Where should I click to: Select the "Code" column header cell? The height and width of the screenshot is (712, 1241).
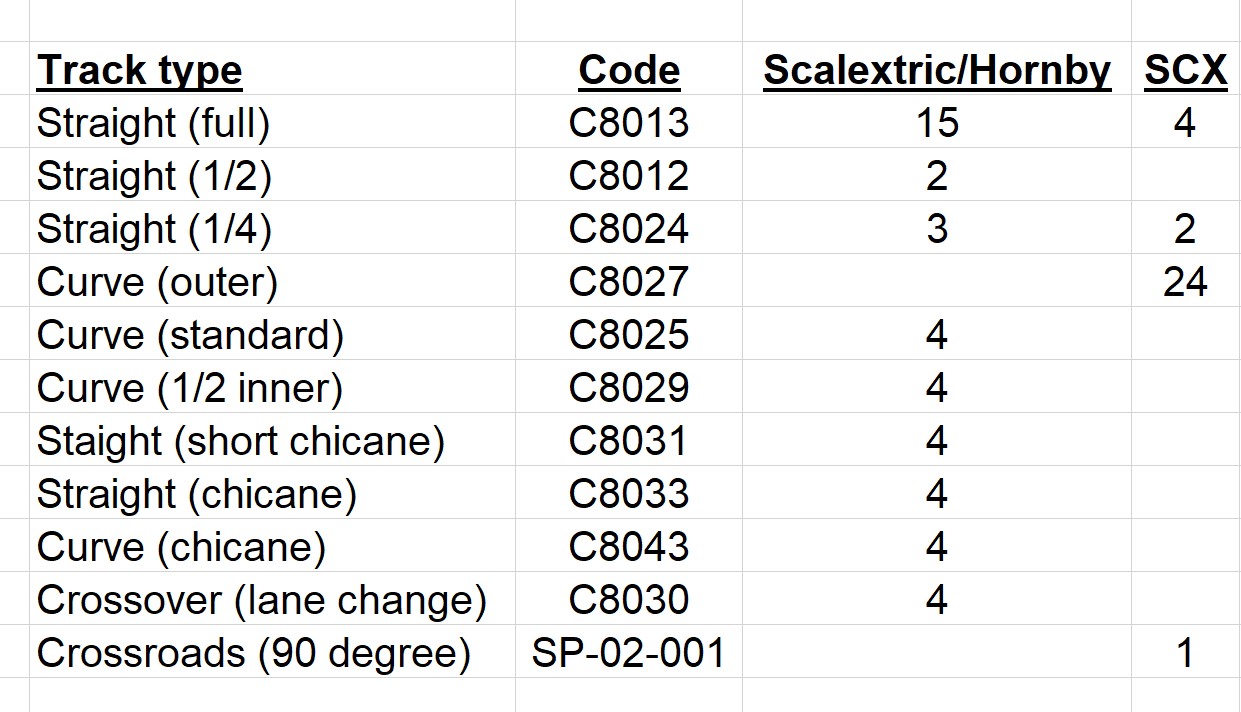pyautogui.click(x=629, y=70)
